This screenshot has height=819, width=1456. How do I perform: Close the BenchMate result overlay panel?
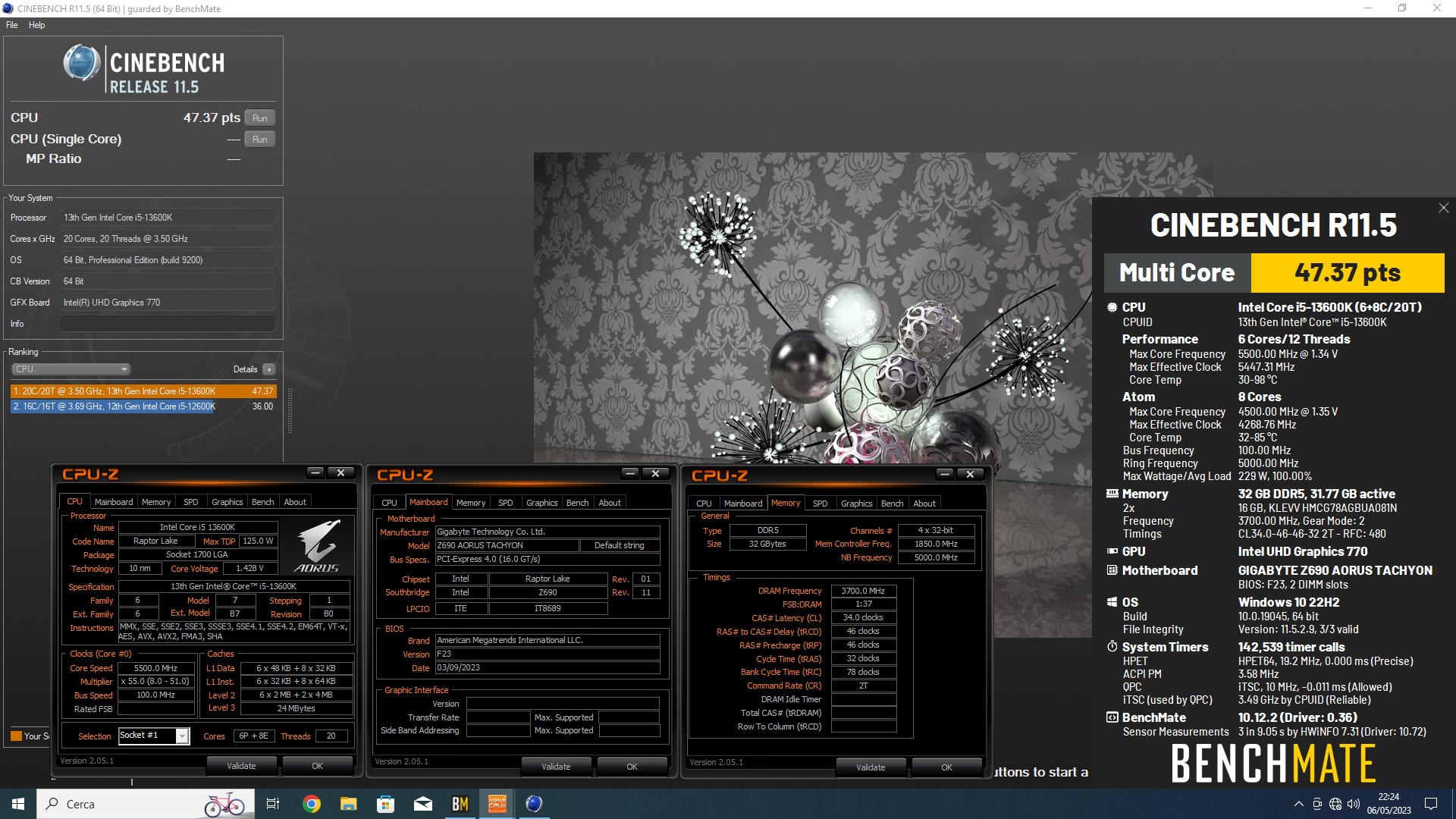pyautogui.click(x=1443, y=208)
